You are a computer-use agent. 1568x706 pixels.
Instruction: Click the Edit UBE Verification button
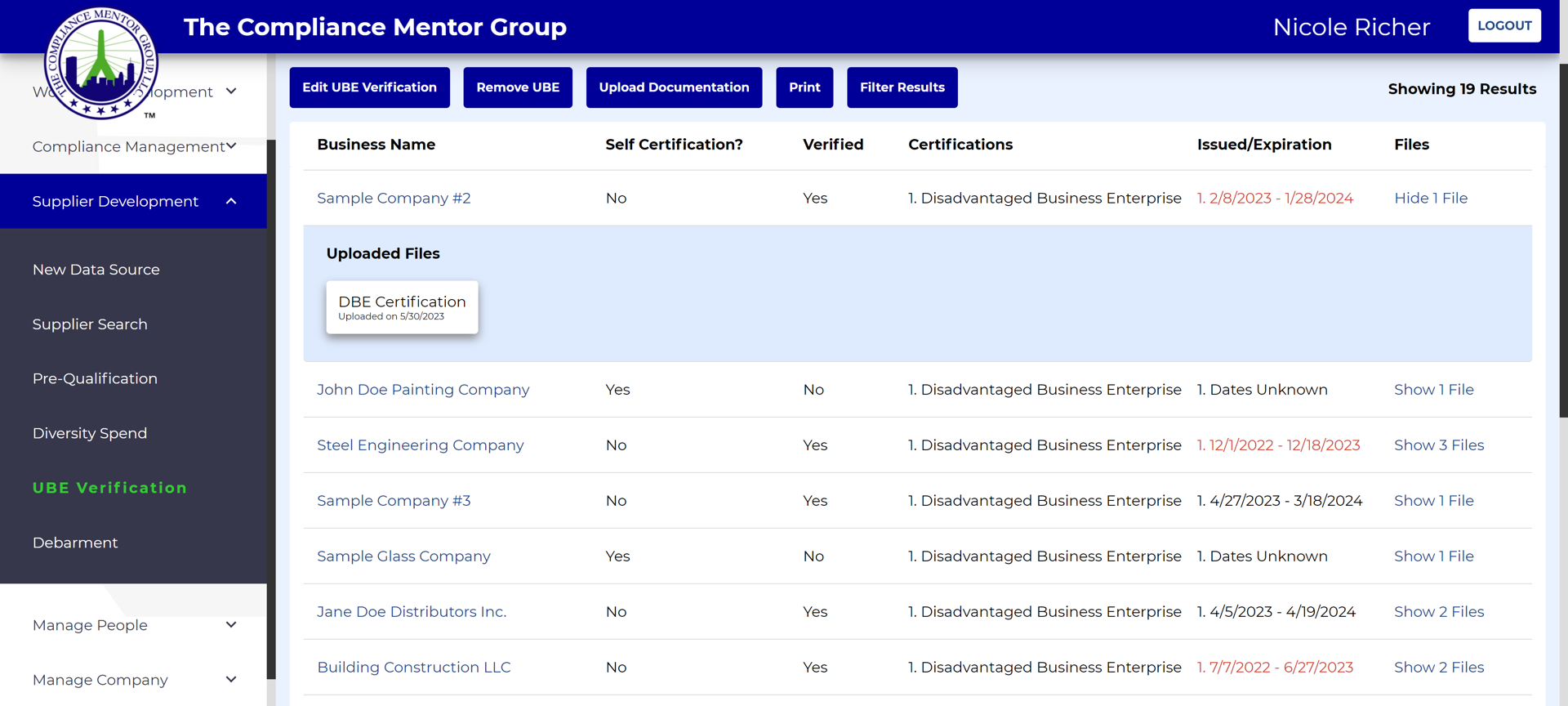(369, 87)
